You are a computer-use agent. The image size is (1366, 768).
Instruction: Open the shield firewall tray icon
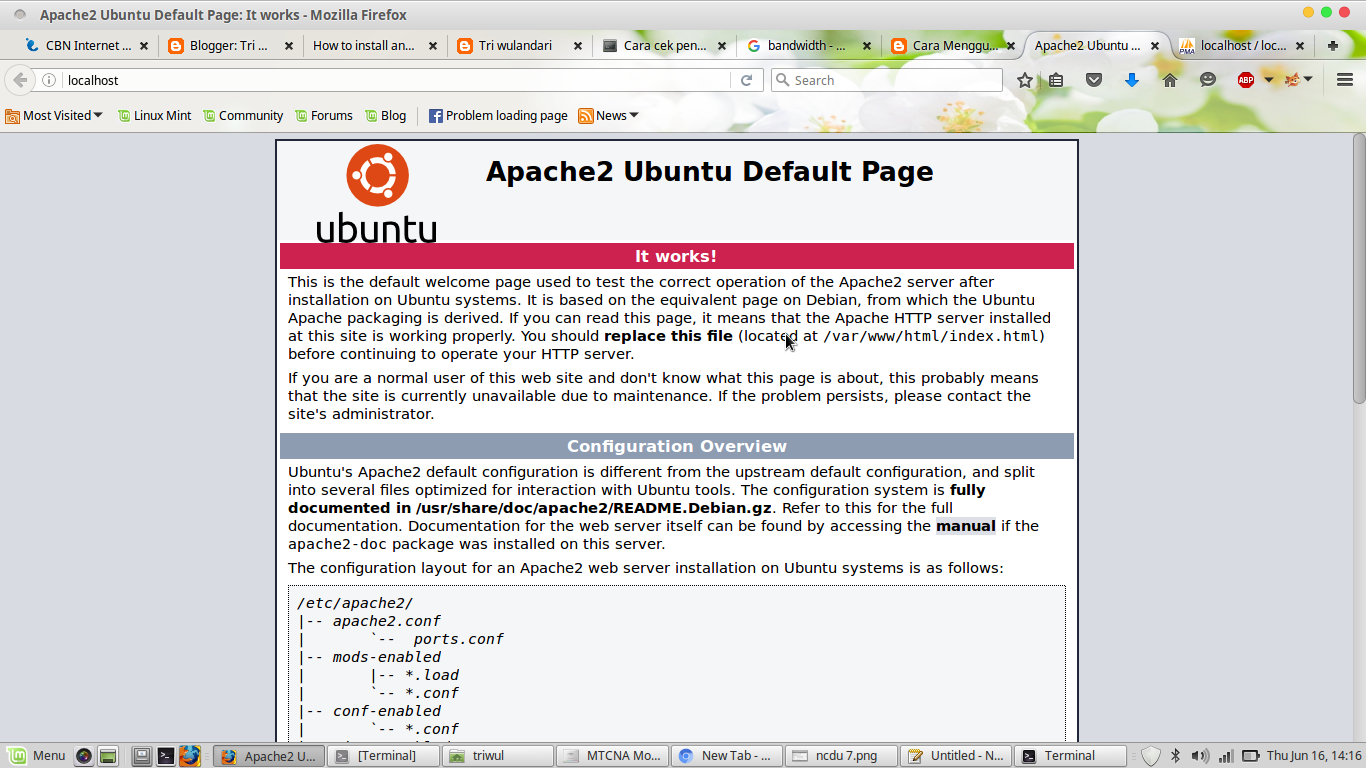1151,756
